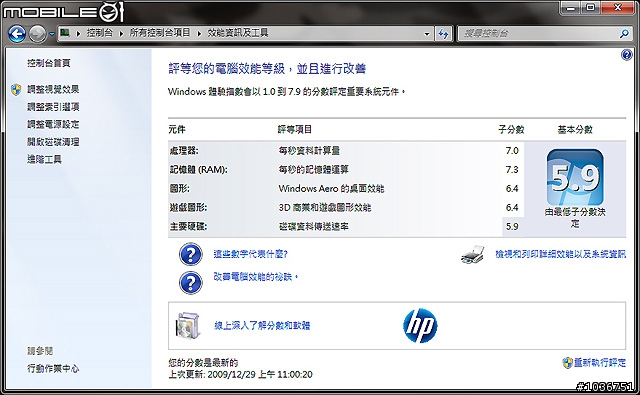640x395 pixels.
Task: Click the search magnifier icon
Action: (x=624, y=33)
